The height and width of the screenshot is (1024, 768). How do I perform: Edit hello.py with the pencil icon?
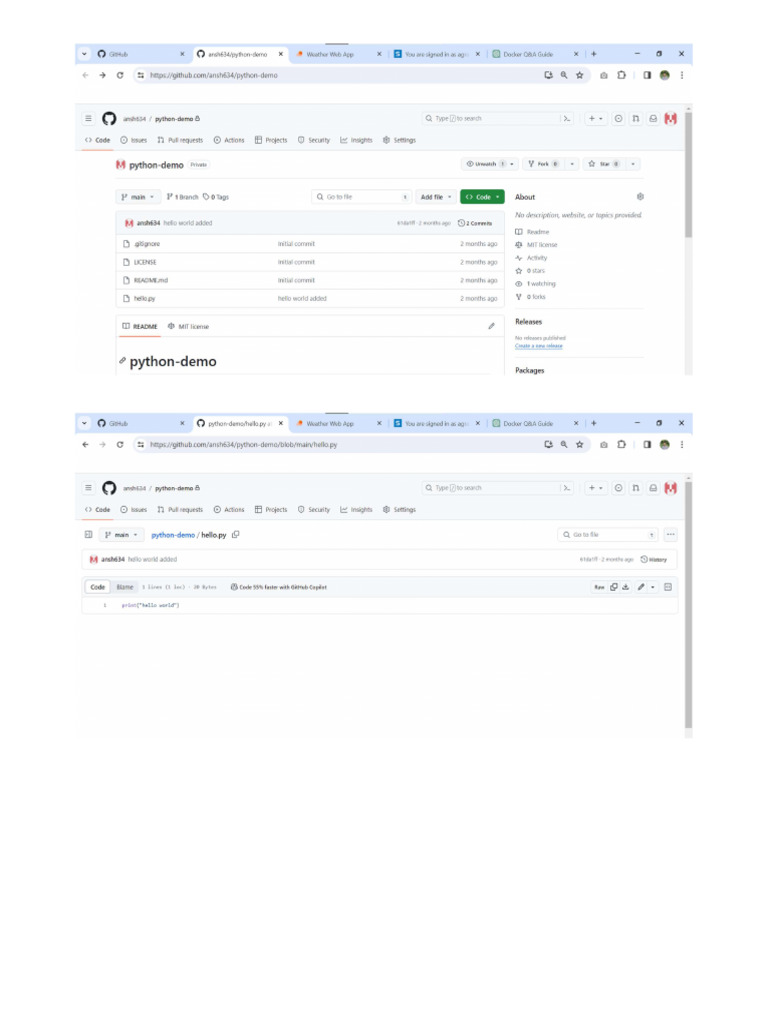click(641, 587)
